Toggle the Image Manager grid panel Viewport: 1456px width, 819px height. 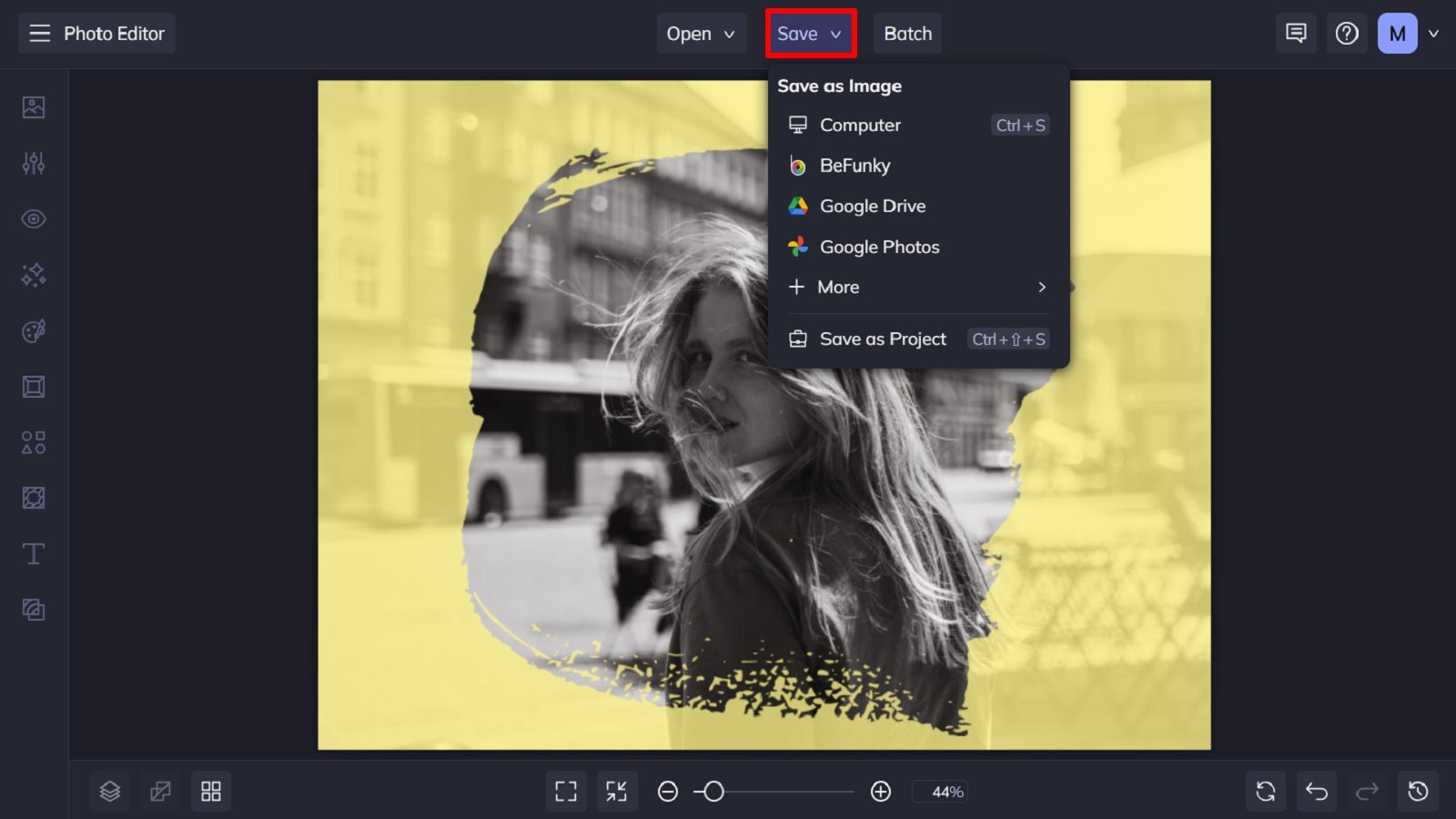click(211, 791)
